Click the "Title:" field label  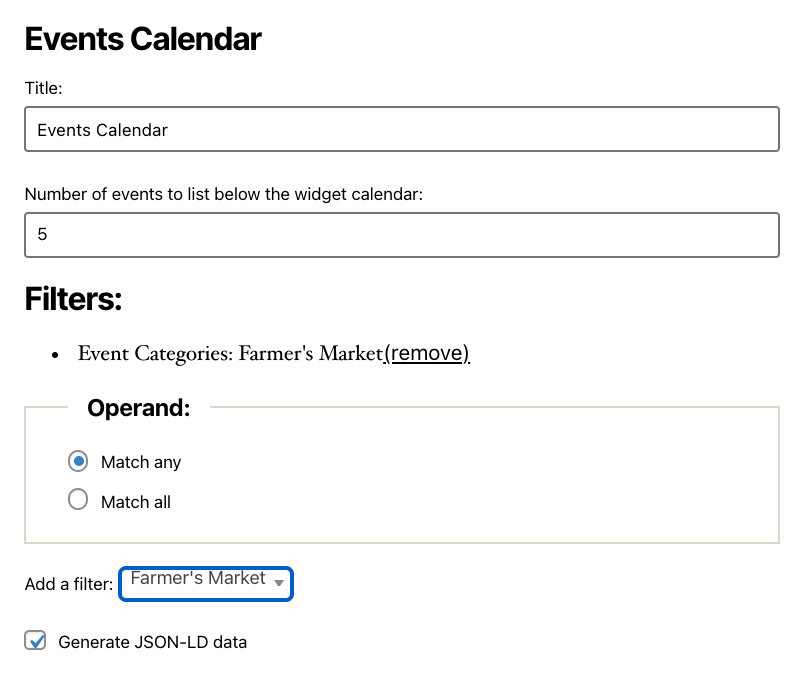[44, 88]
